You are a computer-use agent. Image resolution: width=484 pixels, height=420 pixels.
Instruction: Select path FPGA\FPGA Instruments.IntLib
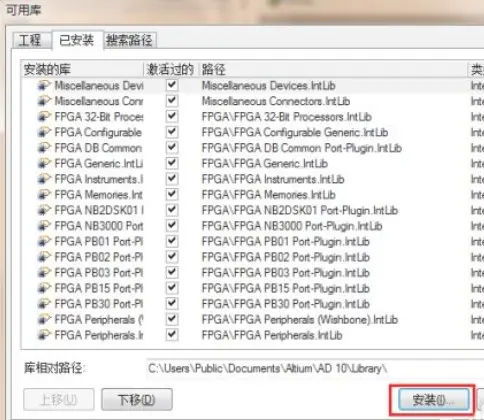click(x=273, y=179)
